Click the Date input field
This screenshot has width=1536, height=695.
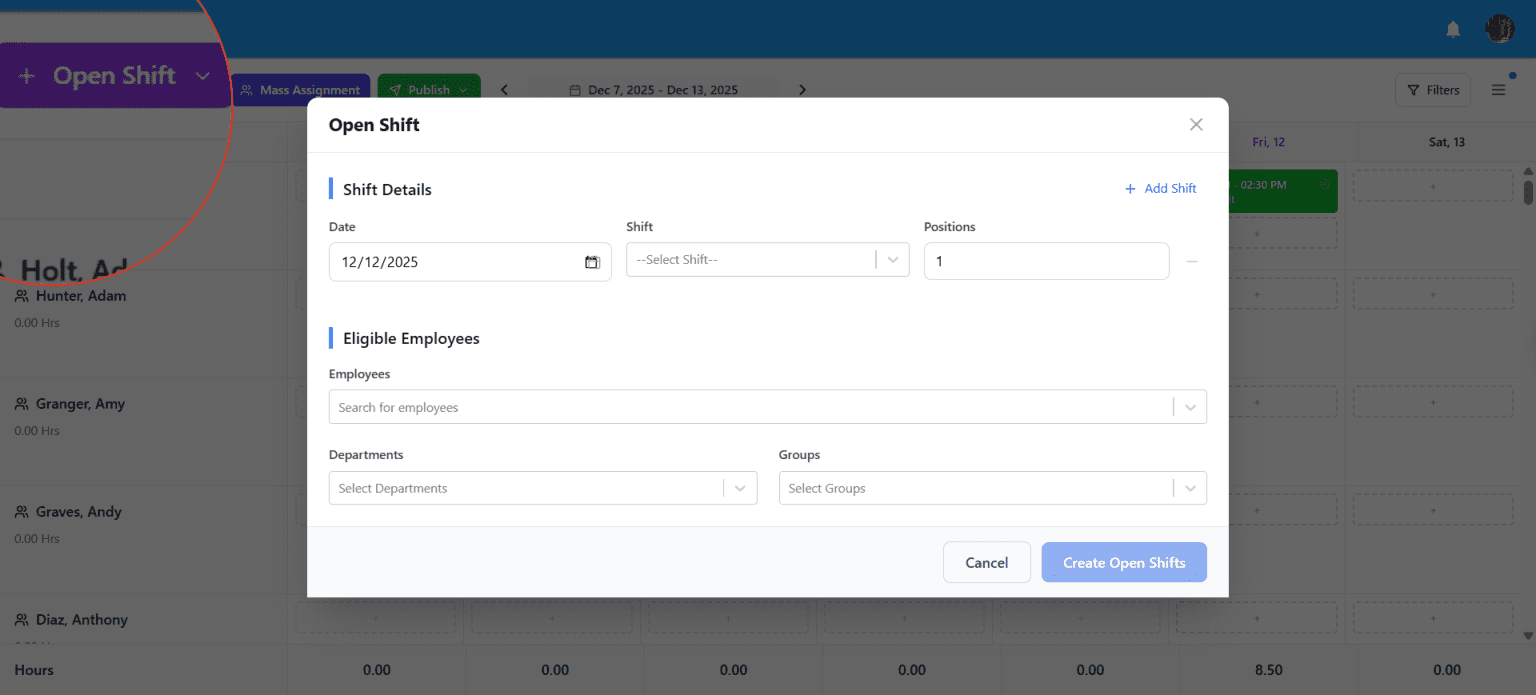[470, 262]
